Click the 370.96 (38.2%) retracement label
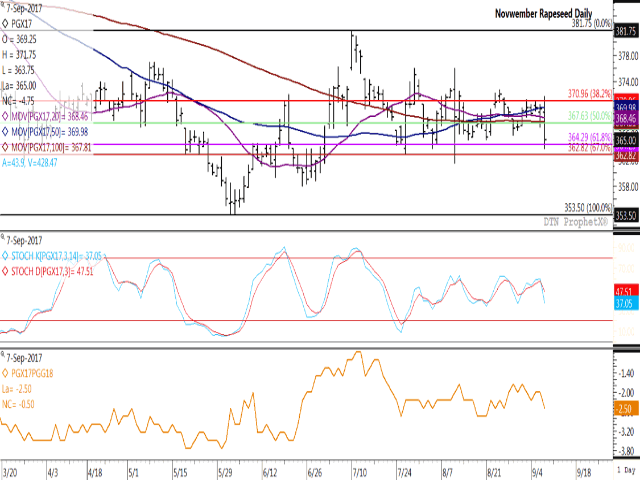640x480 pixels. [590, 94]
